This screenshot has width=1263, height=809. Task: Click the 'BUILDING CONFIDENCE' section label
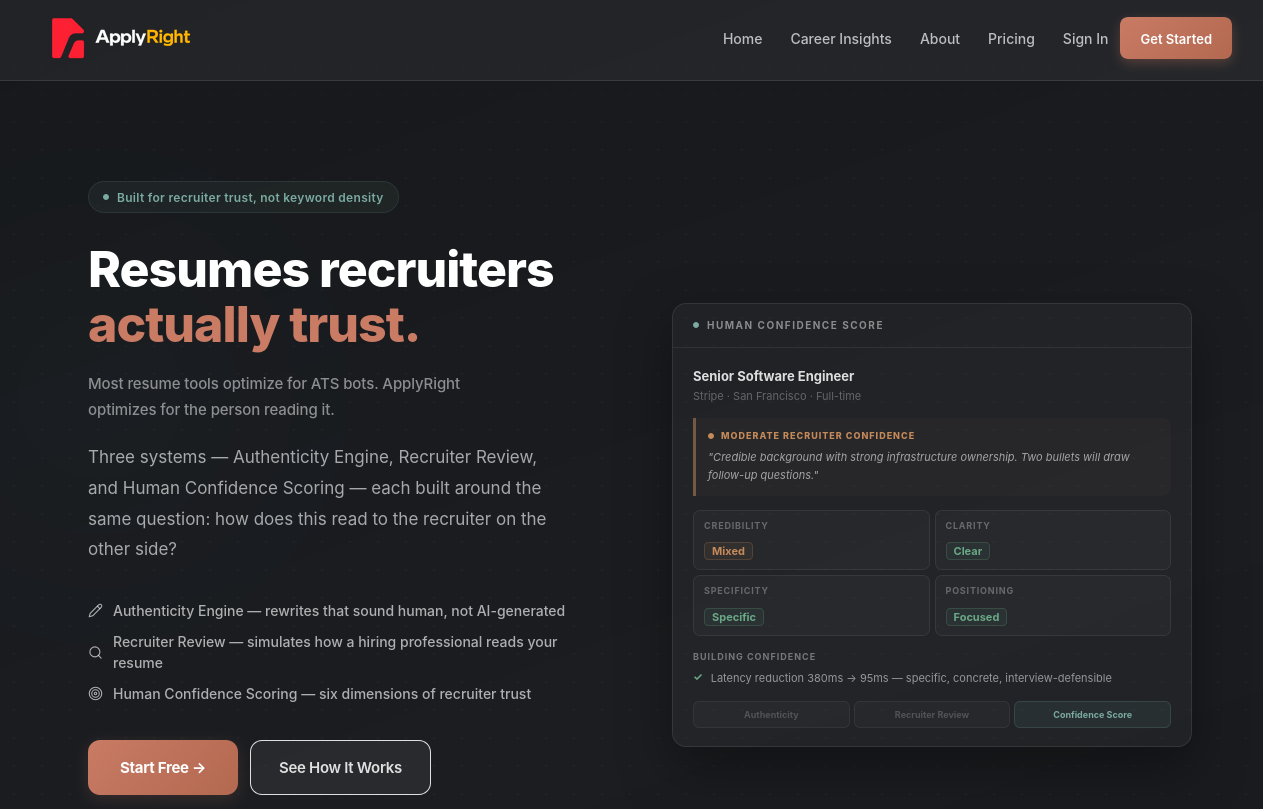pyautogui.click(x=754, y=657)
